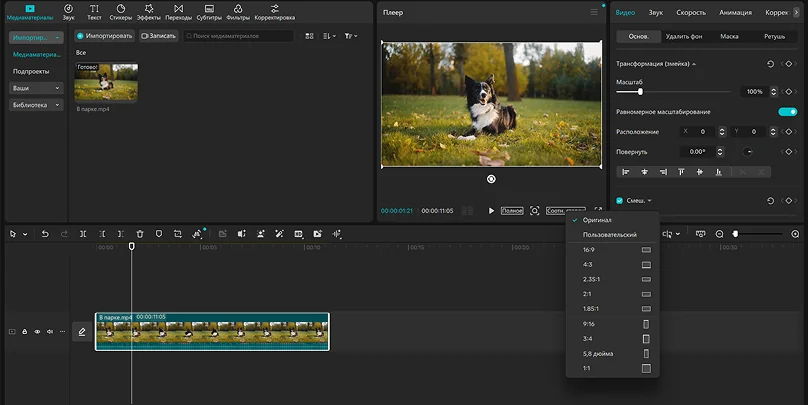Switch to the Скорость tab
The image size is (808, 405).
tap(691, 12)
